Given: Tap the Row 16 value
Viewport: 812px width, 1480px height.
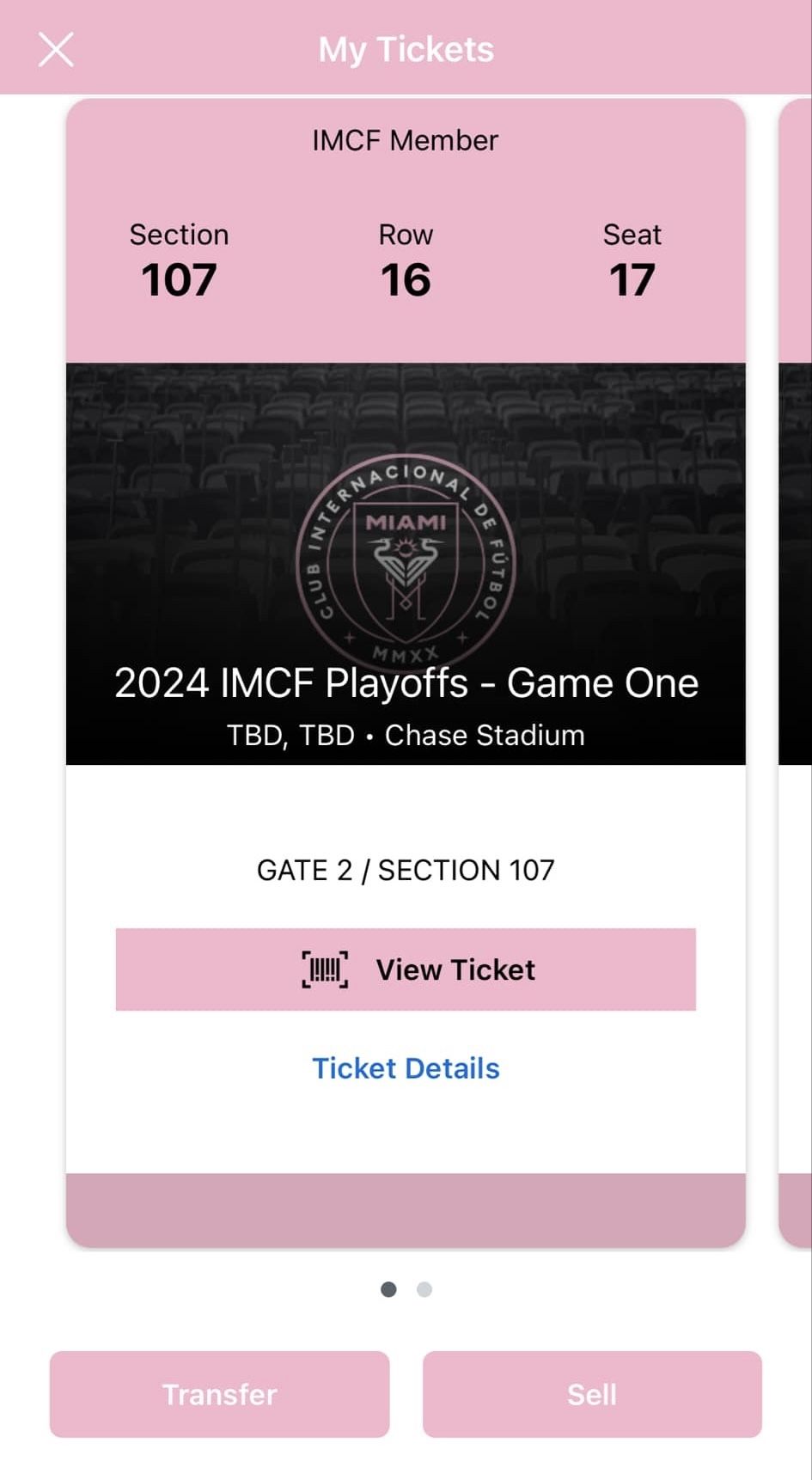Looking at the screenshot, I should [x=406, y=280].
